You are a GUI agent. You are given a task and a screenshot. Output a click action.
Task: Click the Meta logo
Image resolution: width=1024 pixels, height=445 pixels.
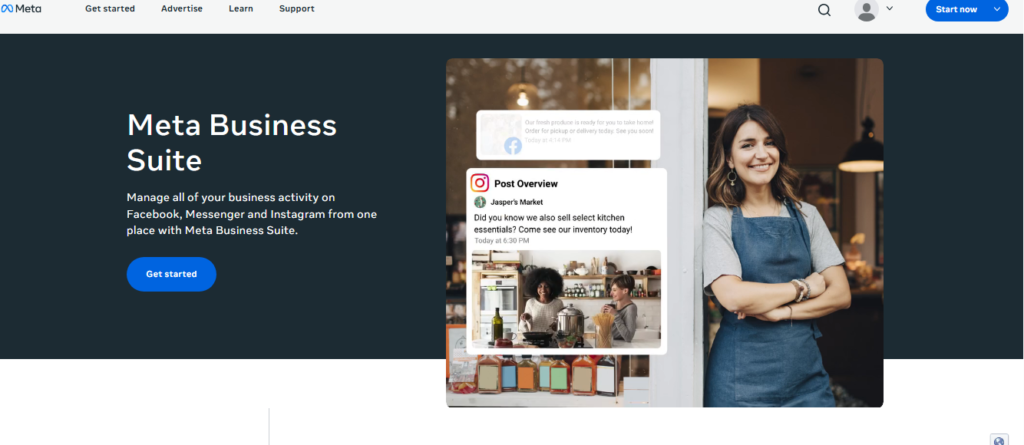[x=21, y=8]
